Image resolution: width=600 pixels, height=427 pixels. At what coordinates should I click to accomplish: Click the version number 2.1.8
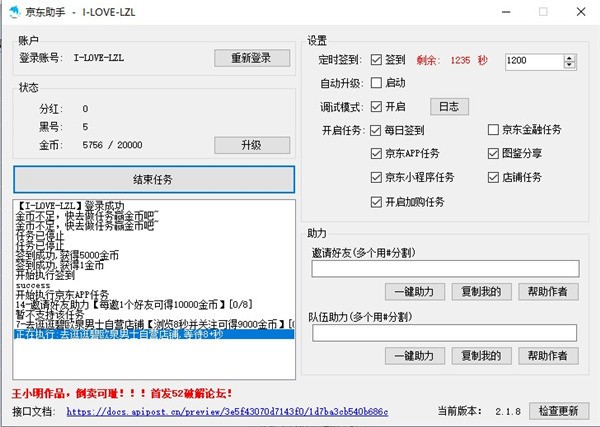(x=508, y=411)
